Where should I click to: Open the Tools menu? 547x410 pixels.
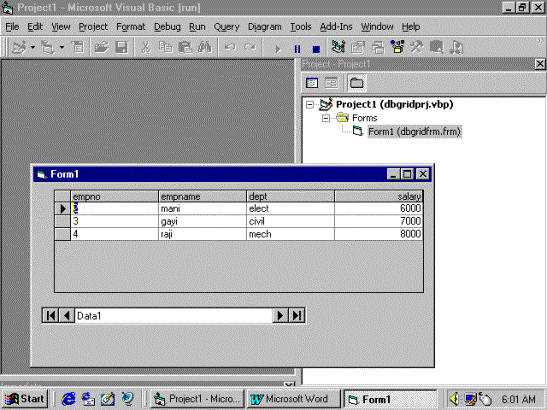click(301, 27)
